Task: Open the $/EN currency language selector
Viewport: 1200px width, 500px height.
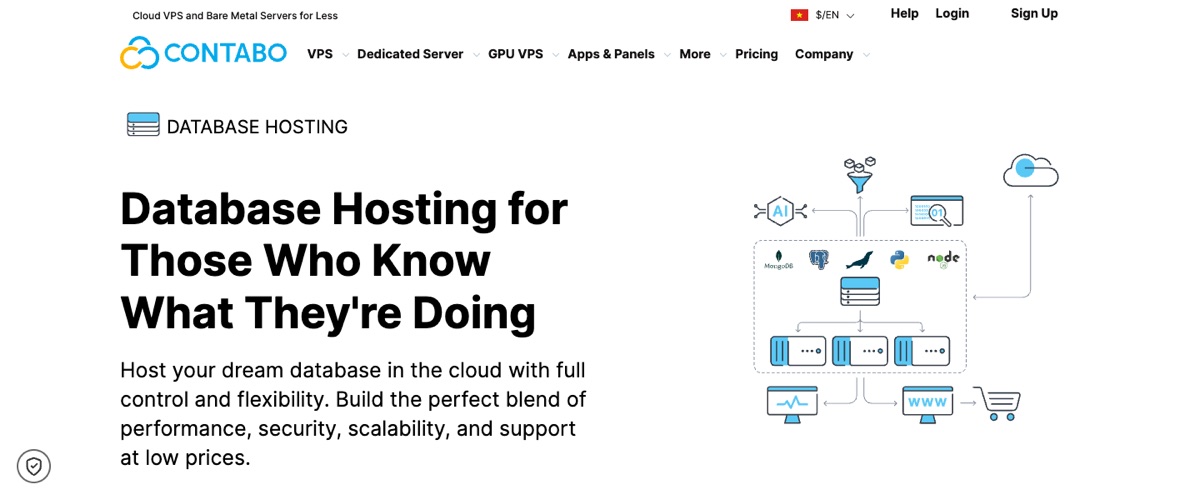Action: click(x=823, y=15)
